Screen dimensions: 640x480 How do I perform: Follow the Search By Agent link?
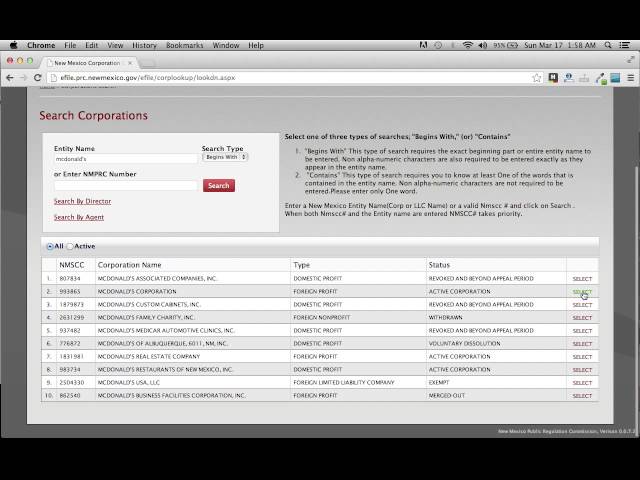coord(79,217)
